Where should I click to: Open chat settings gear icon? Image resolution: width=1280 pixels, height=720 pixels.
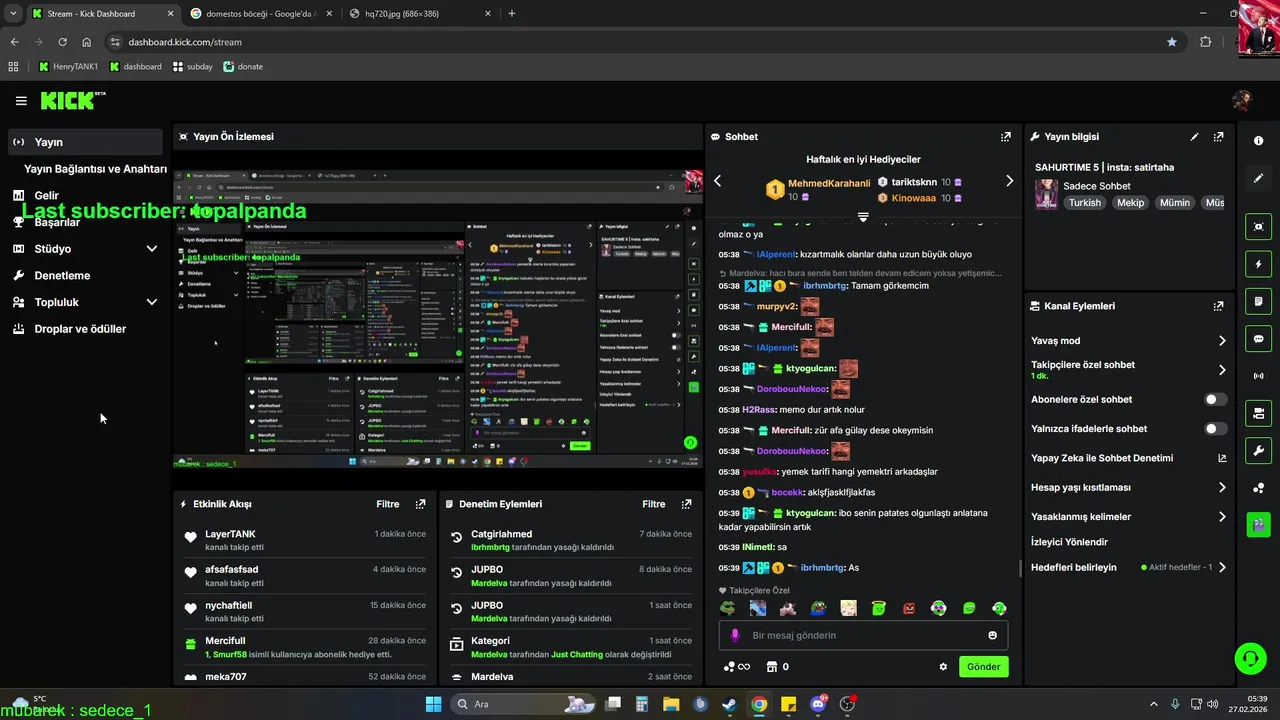tap(943, 667)
